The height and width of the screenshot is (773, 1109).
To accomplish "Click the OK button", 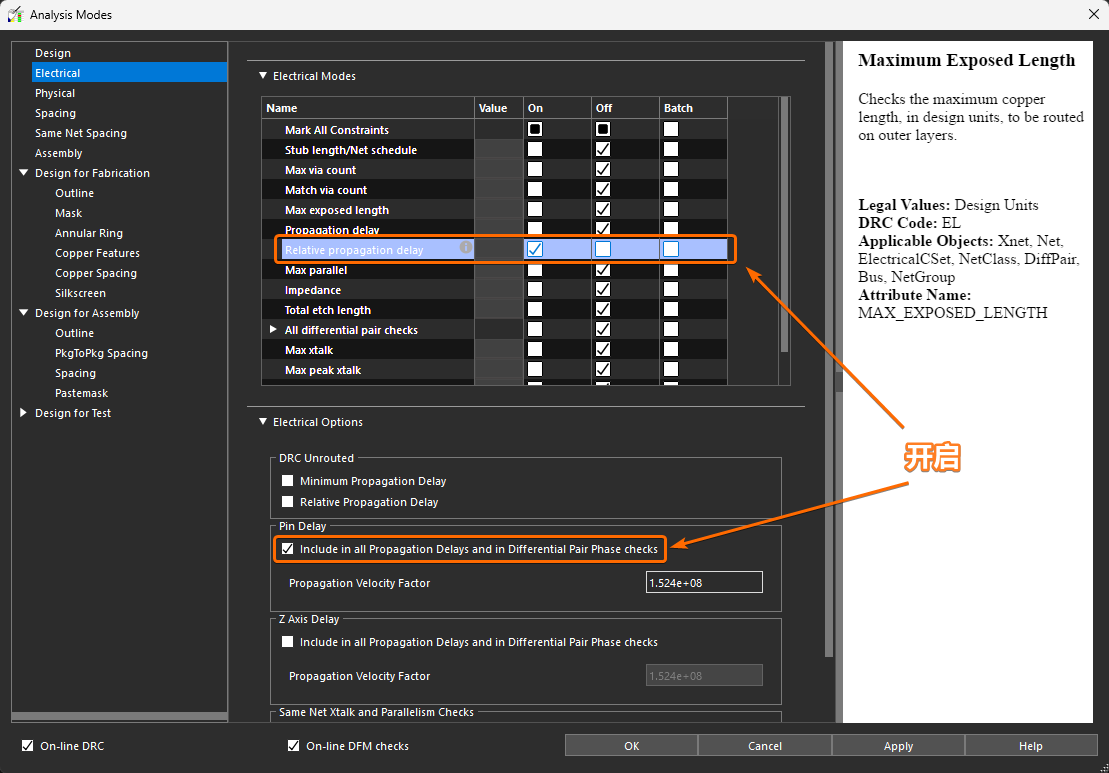I will [x=631, y=746].
